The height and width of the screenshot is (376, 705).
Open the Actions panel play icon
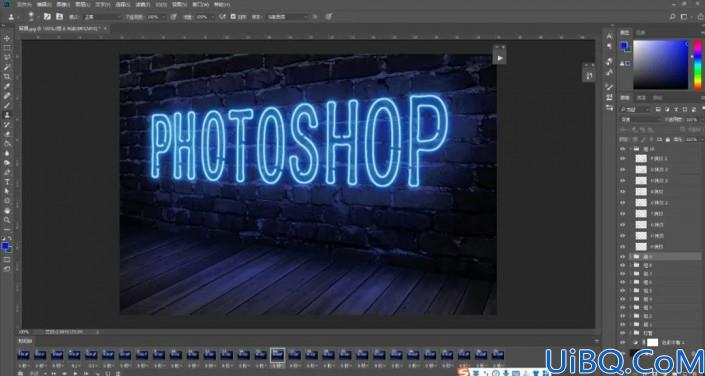pos(500,58)
